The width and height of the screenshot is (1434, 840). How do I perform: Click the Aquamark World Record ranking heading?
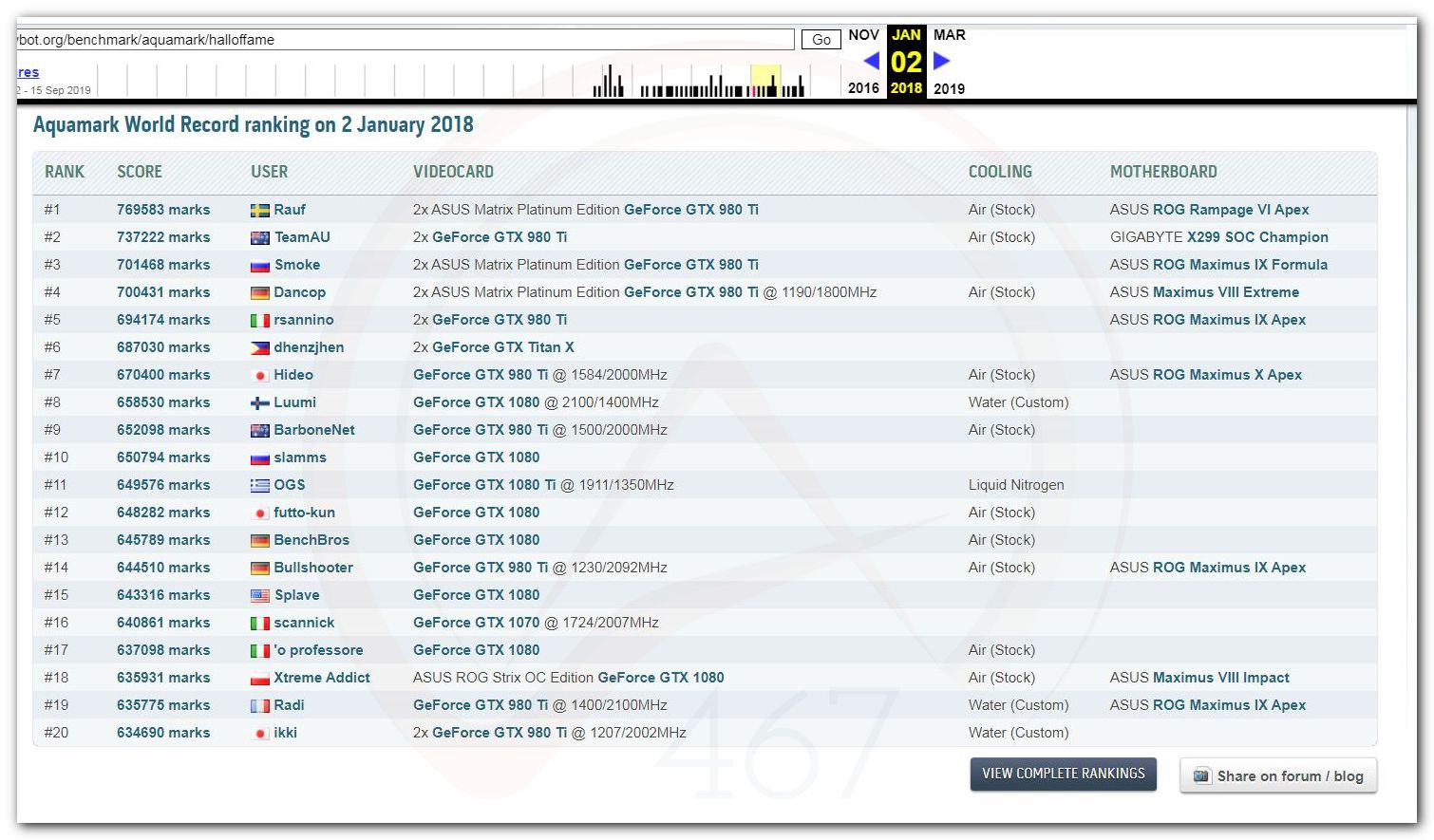(x=254, y=124)
